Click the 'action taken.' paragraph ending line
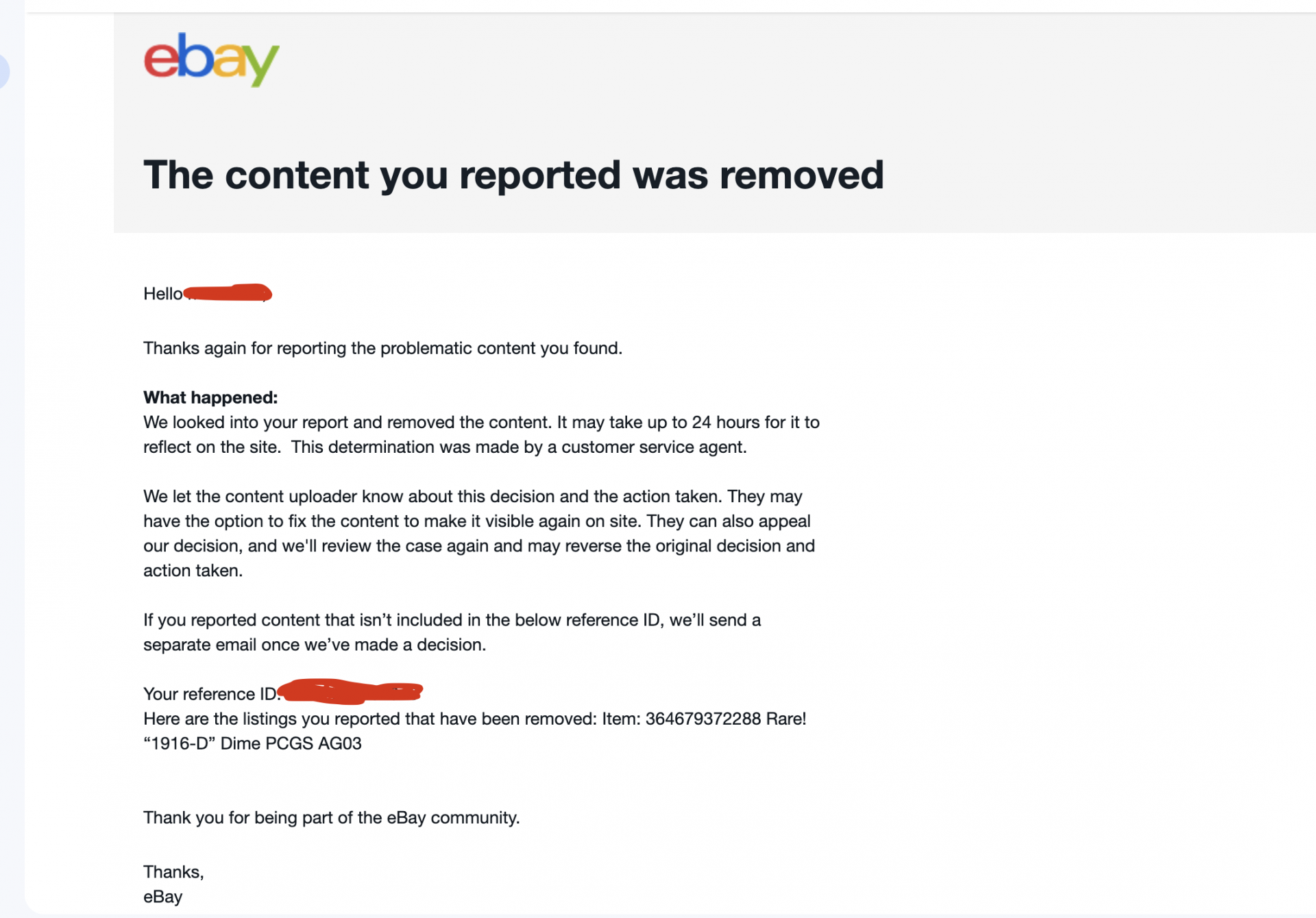This screenshot has width=1316, height=918. (x=193, y=571)
